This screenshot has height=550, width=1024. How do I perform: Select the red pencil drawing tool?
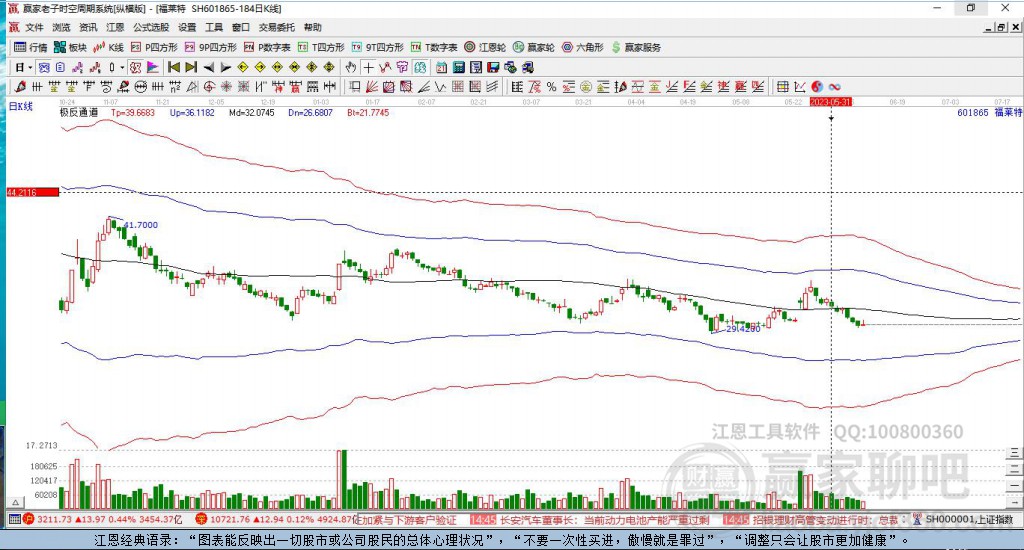(x=21, y=86)
